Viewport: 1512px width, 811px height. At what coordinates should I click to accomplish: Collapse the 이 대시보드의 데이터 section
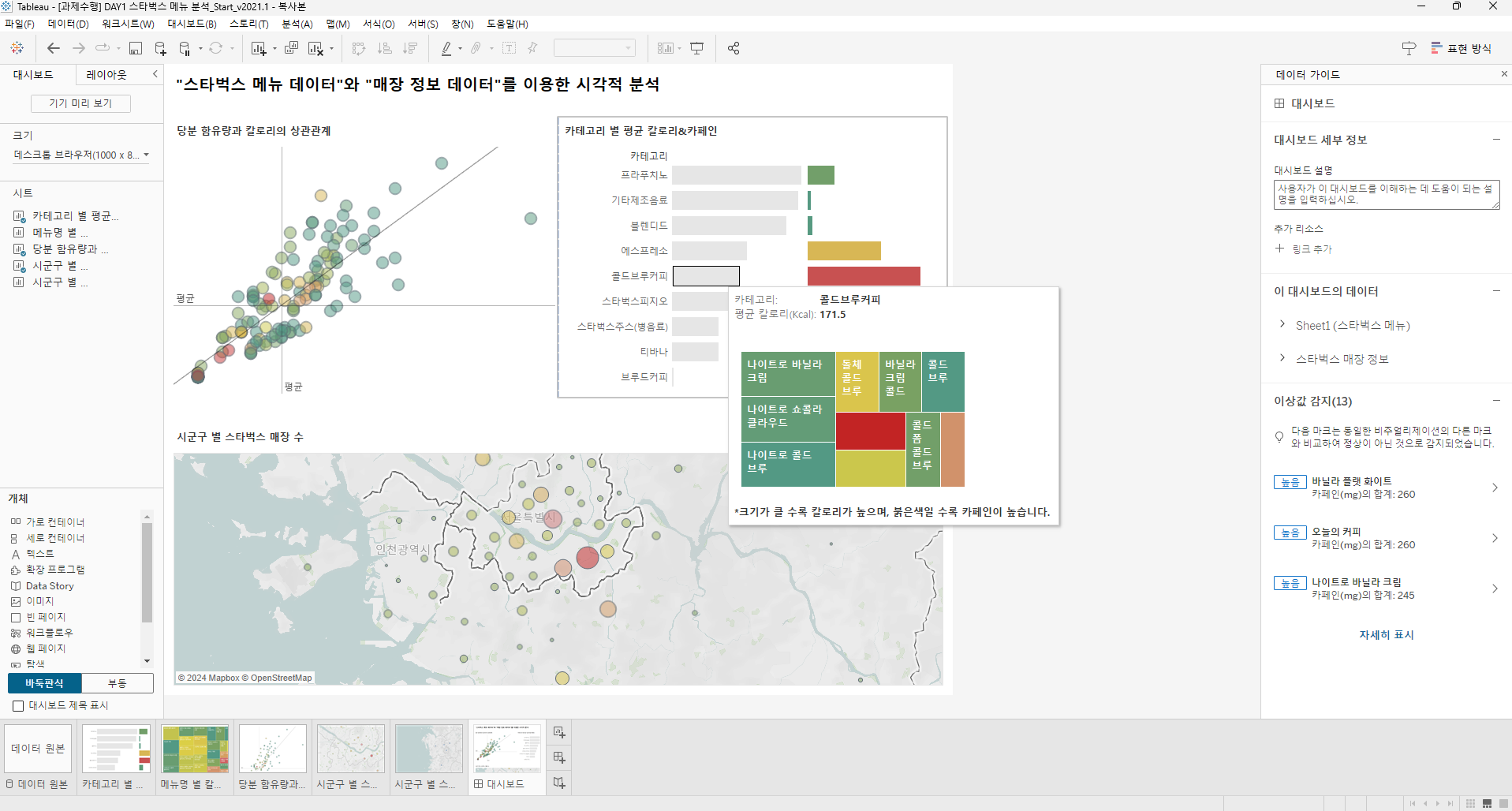coord(1496,291)
